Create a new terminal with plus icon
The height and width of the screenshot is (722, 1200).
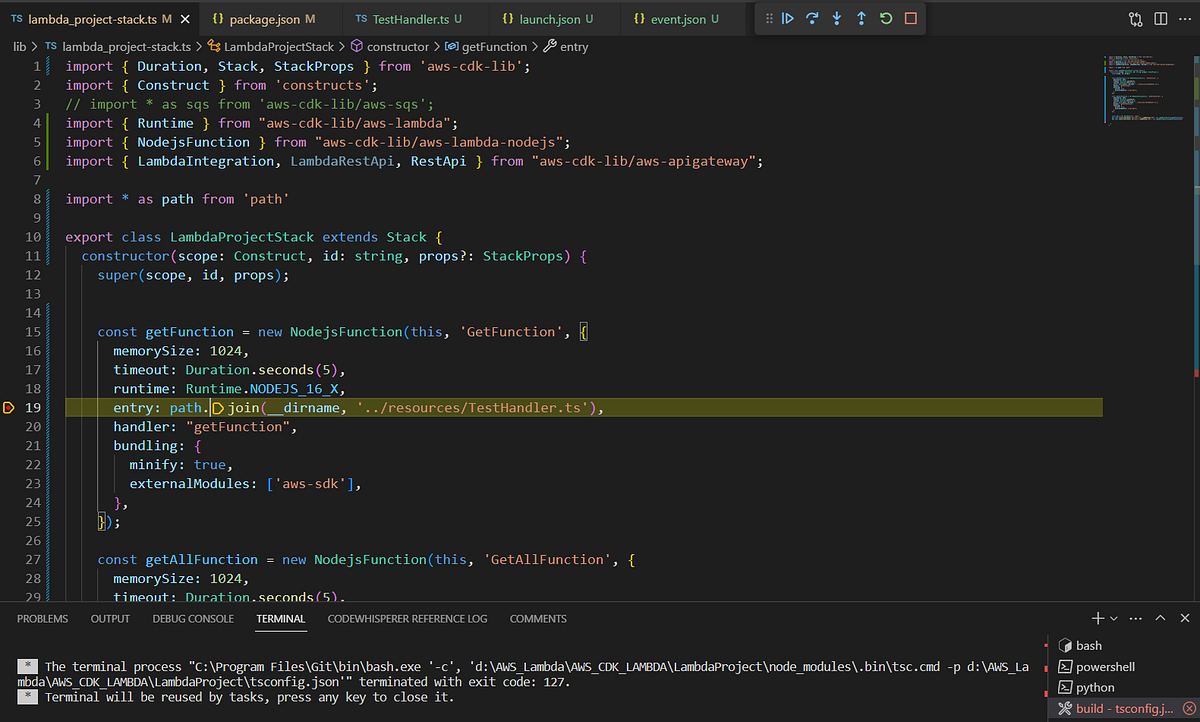tap(1098, 619)
